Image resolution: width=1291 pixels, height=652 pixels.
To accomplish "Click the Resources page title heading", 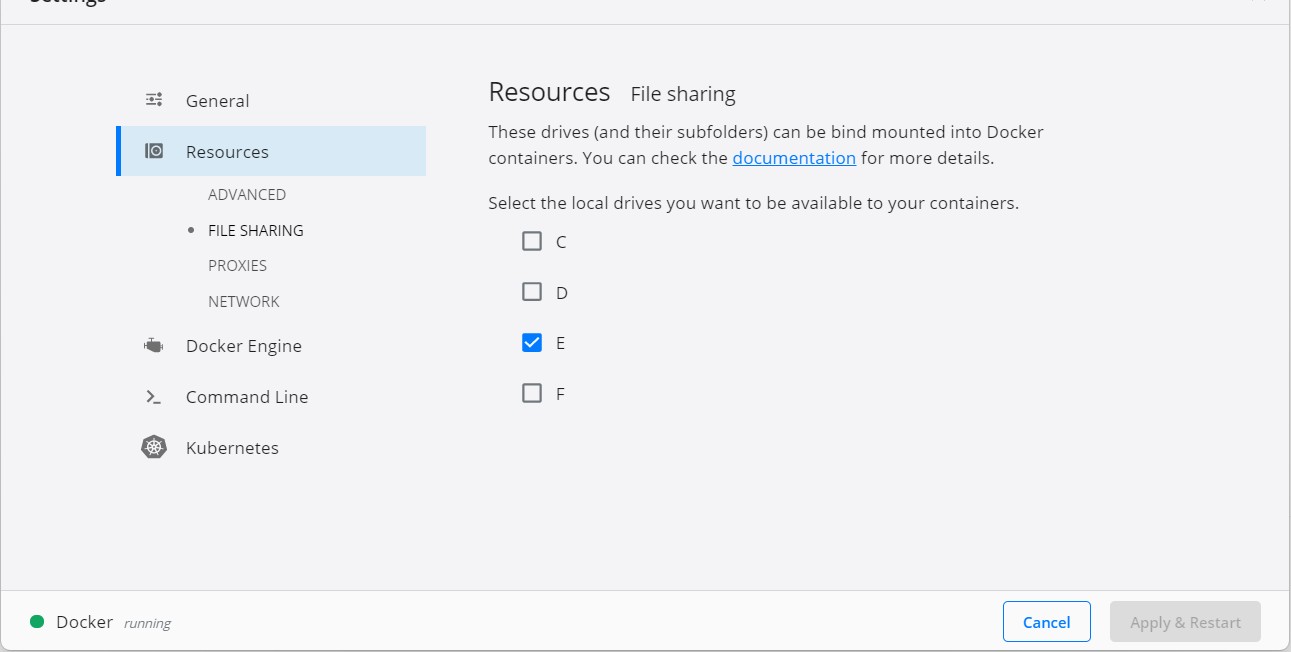I will click(549, 93).
